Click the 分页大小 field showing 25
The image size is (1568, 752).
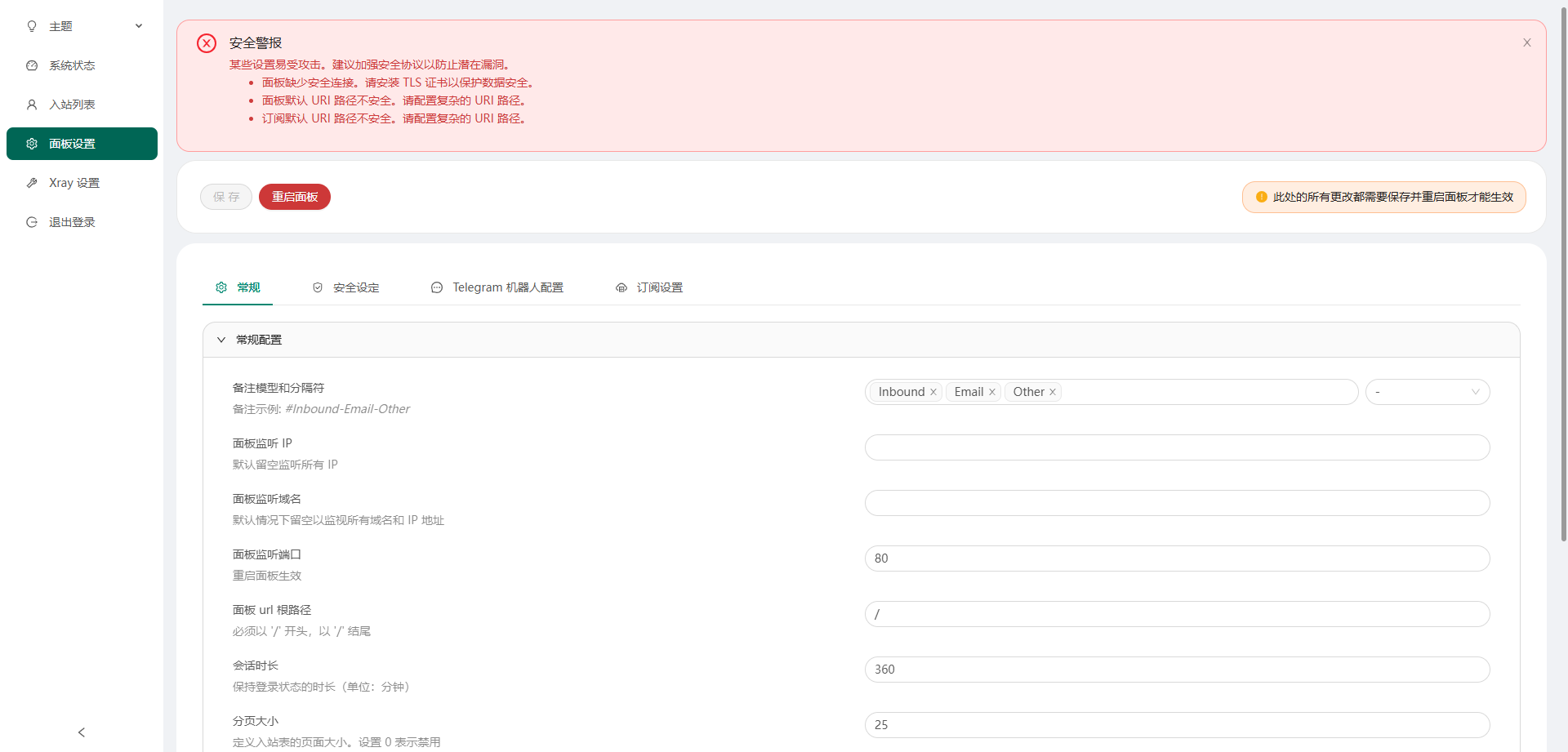1177,725
